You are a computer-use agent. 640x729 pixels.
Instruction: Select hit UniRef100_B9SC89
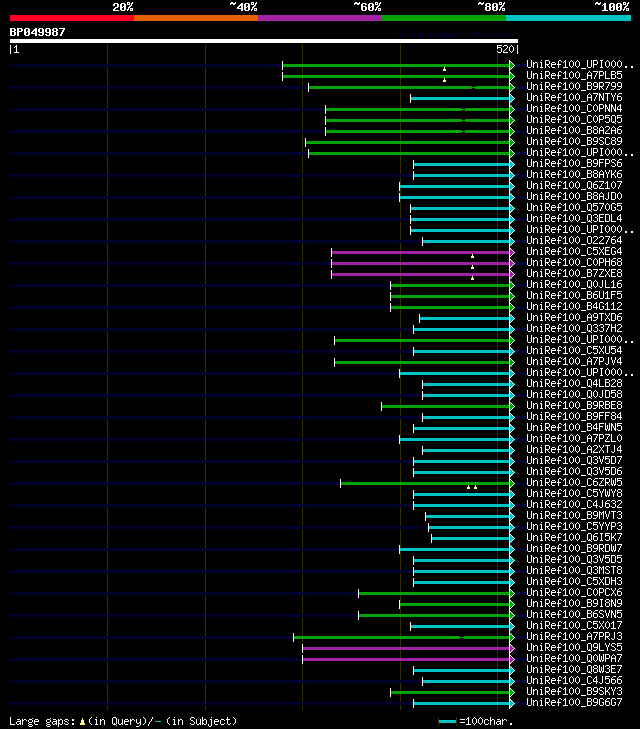click(574, 141)
